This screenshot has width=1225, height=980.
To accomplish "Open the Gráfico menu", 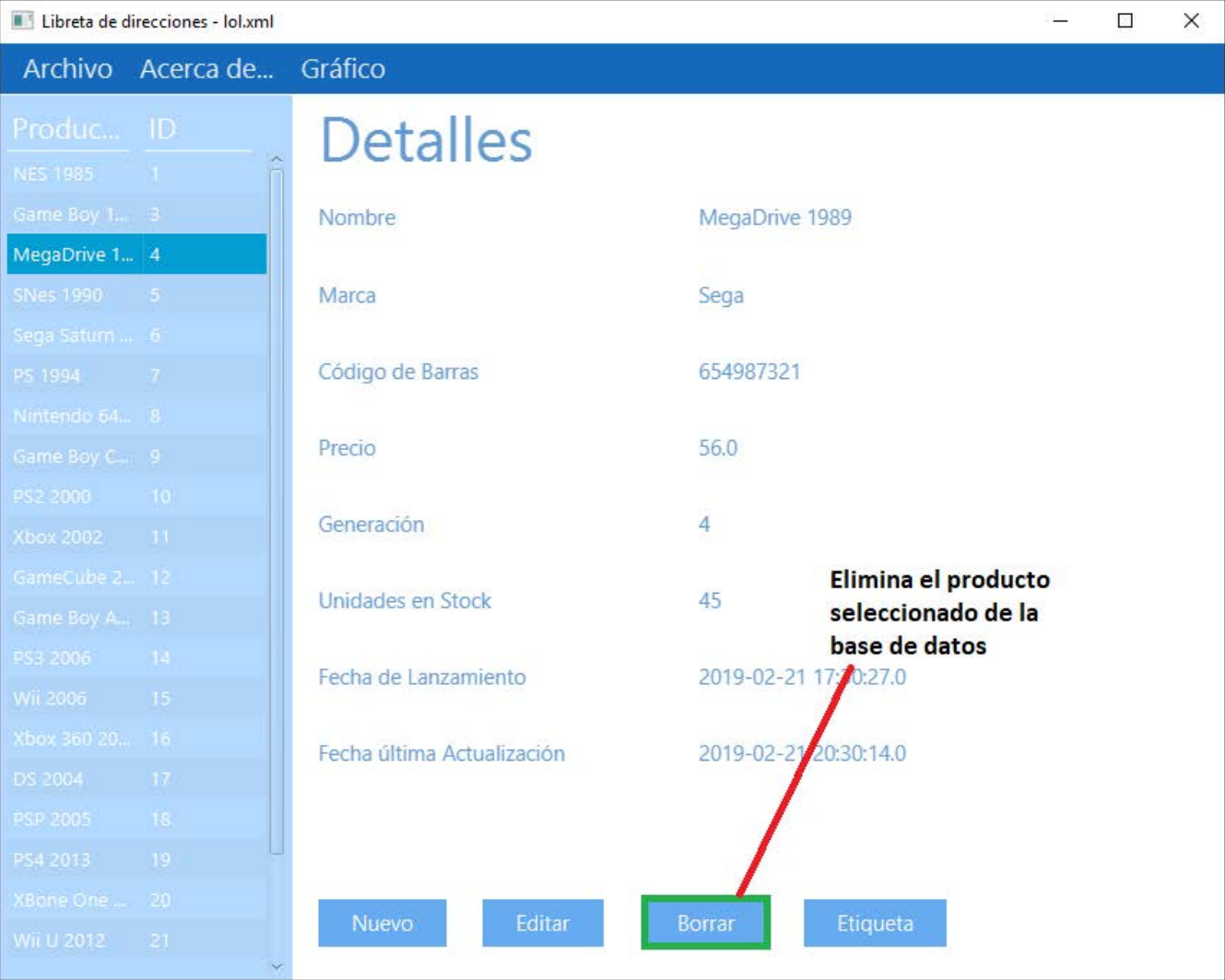I will (343, 69).
